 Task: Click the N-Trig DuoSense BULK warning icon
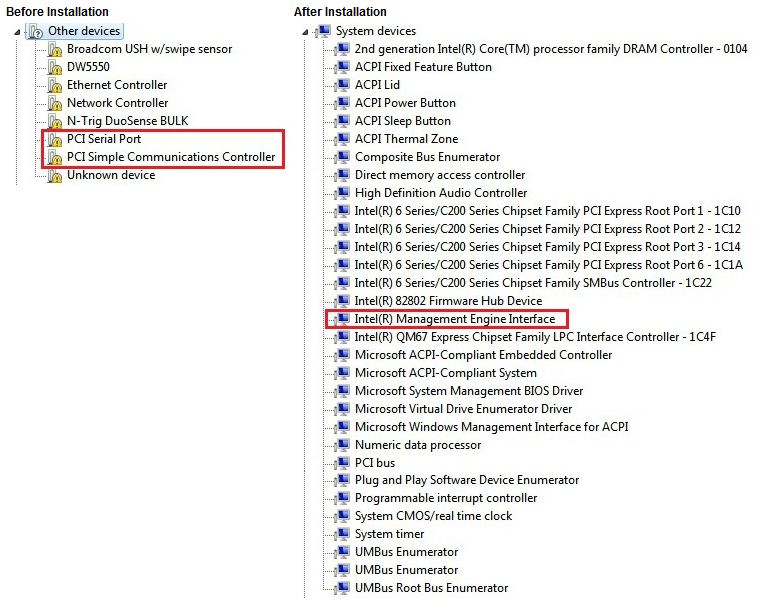pos(54,121)
